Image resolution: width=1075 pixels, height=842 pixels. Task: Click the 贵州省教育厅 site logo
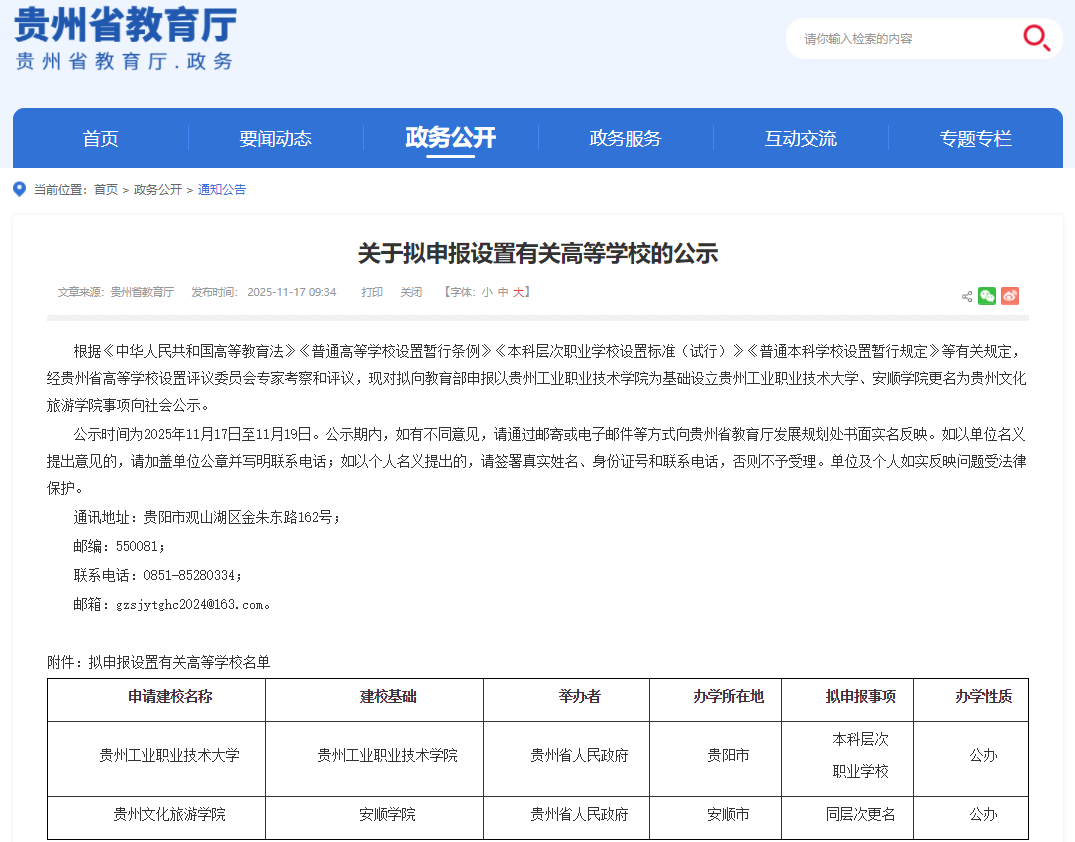click(125, 40)
